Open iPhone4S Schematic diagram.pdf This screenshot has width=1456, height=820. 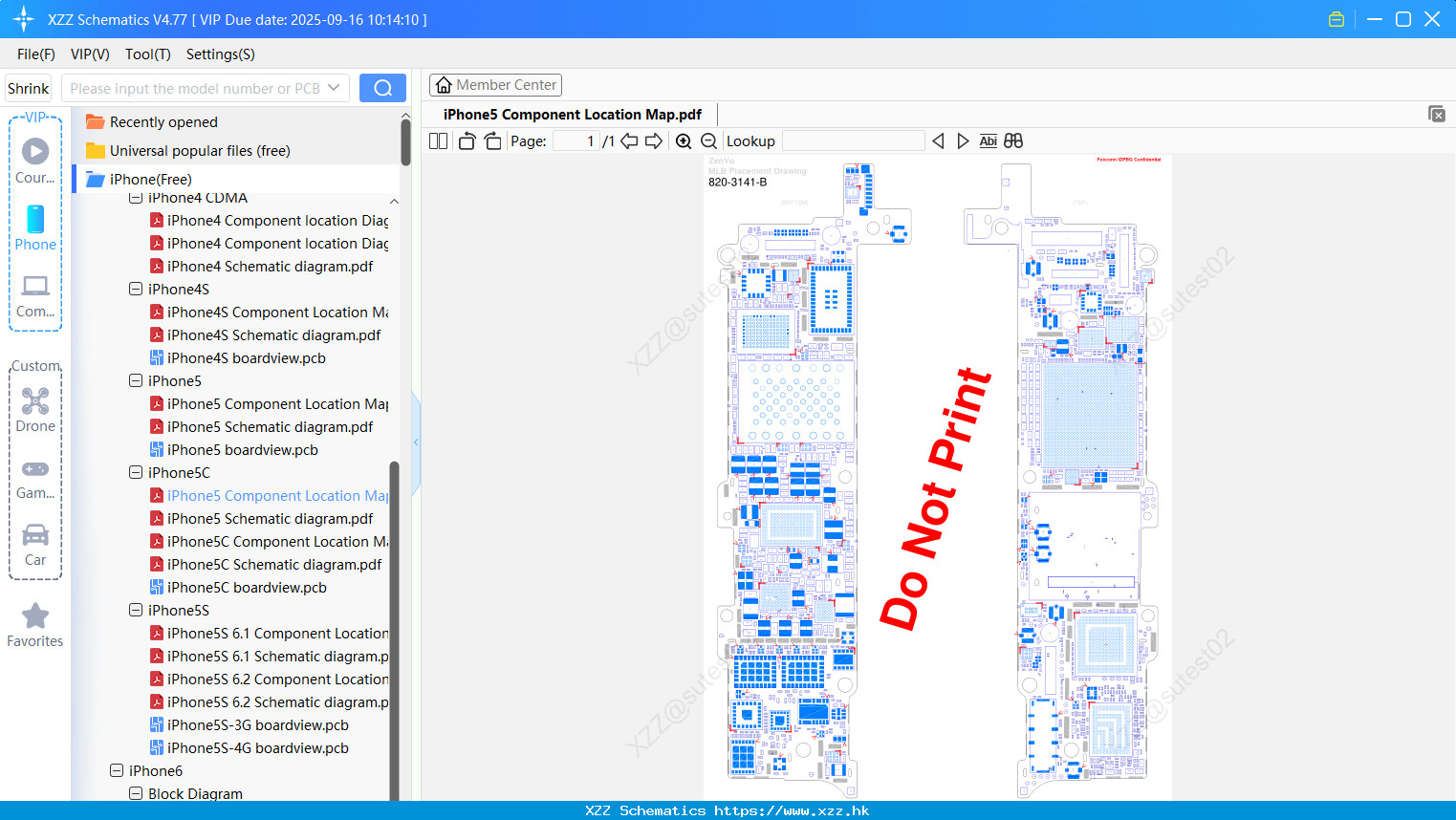[x=266, y=335]
